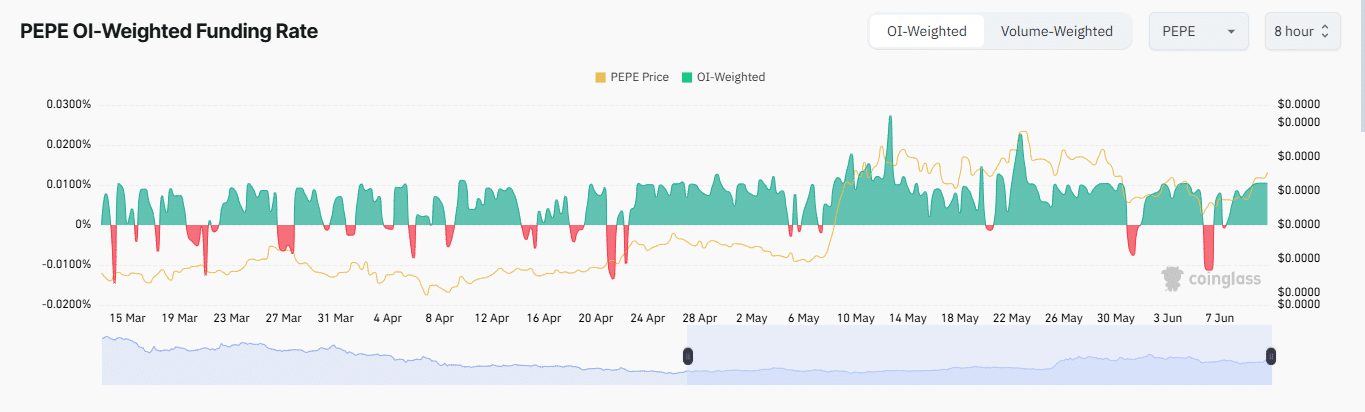This screenshot has height=412, width=1365.
Task: Grab the left handle of the range navigator
Action: coord(687,356)
